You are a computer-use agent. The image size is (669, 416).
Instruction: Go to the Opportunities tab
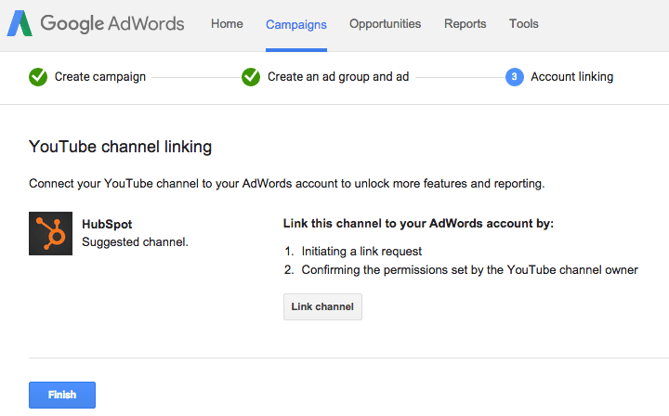tap(385, 24)
